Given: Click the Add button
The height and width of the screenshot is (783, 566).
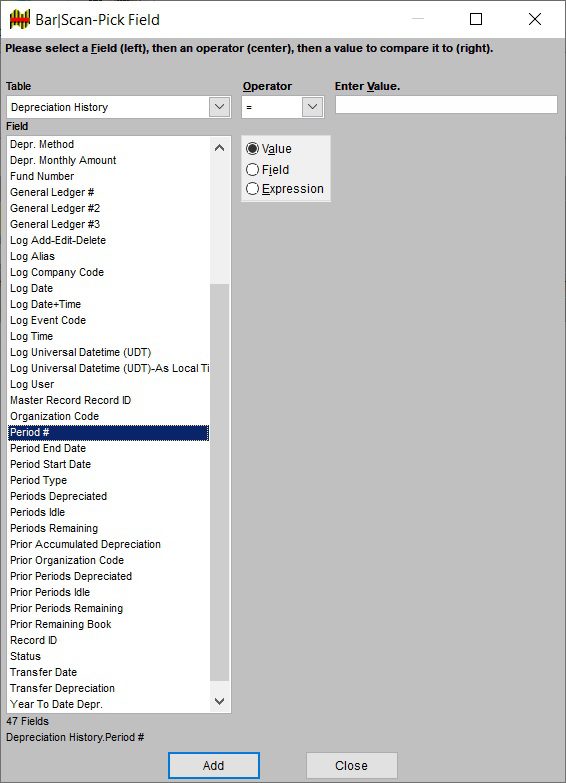Looking at the screenshot, I should point(214,766).
